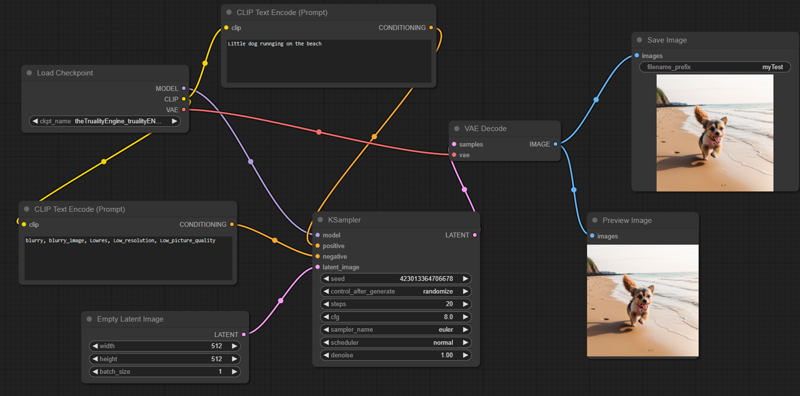Collapse the VAE Decode node title dot
This screenshot has height=396, width=800.
[x=457, y=129]
